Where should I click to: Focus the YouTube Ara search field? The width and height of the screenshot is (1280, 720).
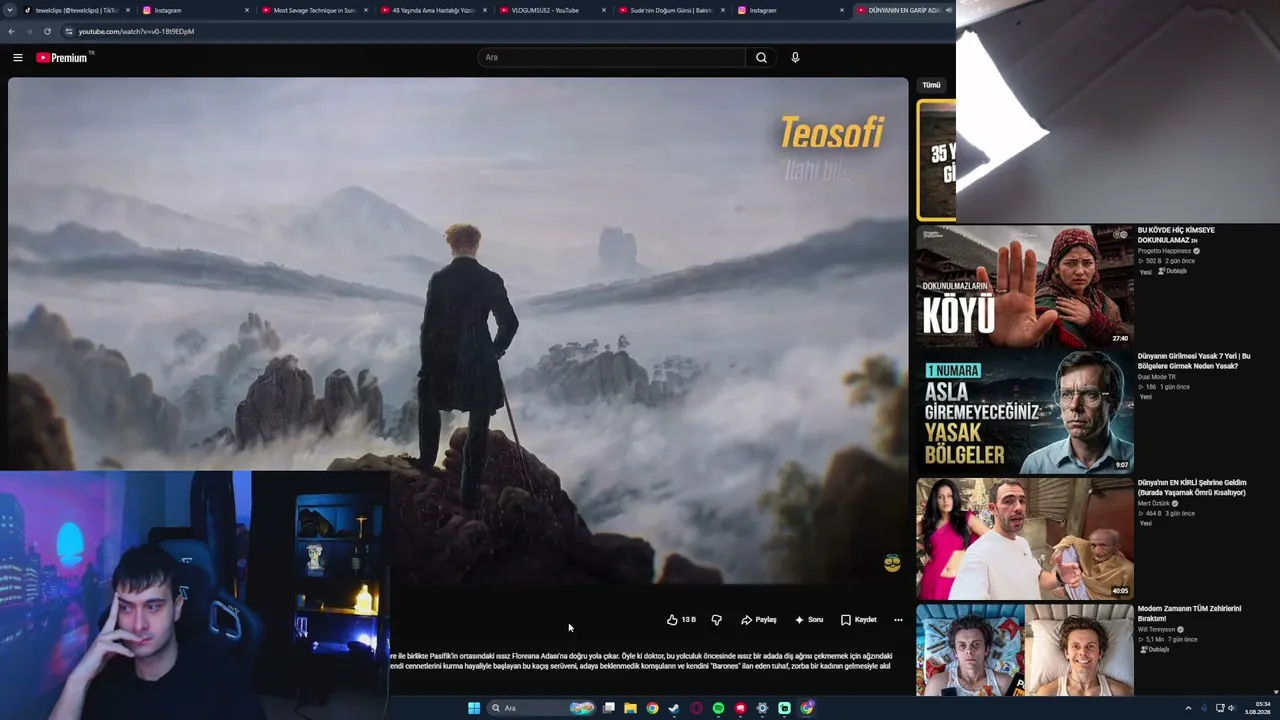coord(611,57)
